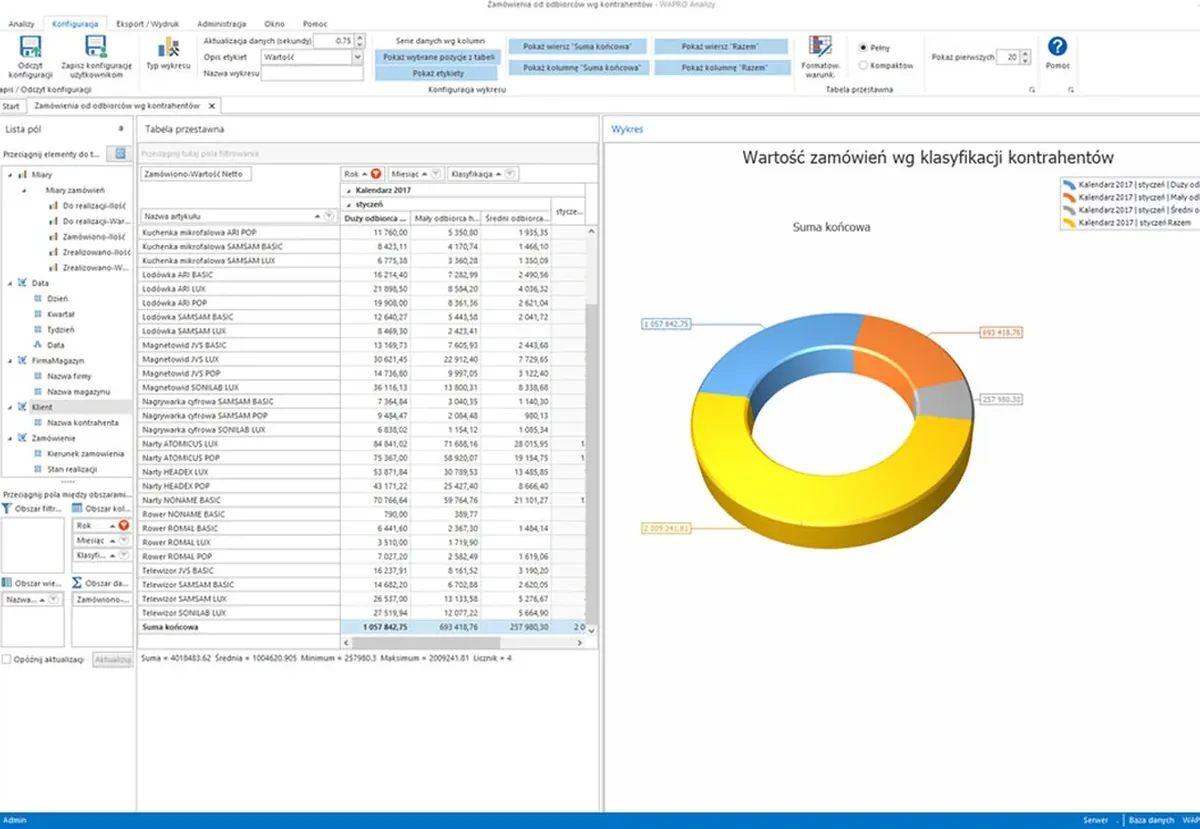Viewport: 1200px width, 829px height.
Task: Collapse the styczeń column group
Action: (349, 203)
